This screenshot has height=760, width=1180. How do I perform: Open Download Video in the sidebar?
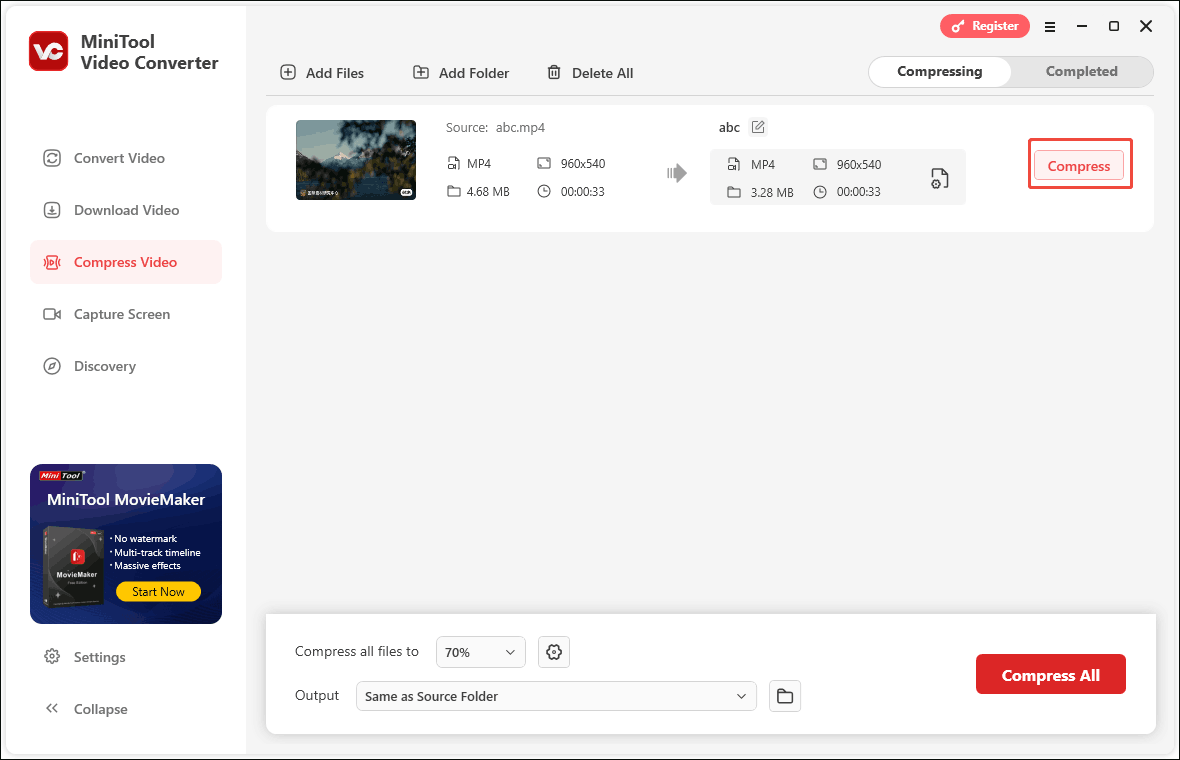pyautogui.click(x=126, y=210)
